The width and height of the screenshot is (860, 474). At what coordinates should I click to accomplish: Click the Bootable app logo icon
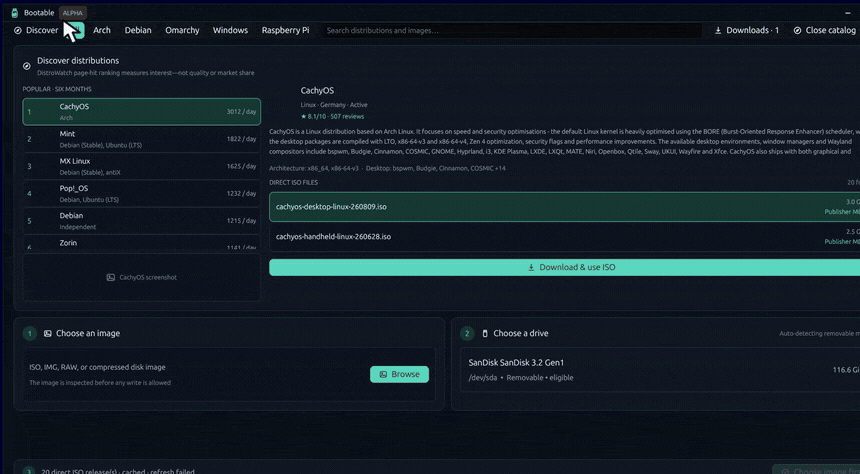pos(15,13)
